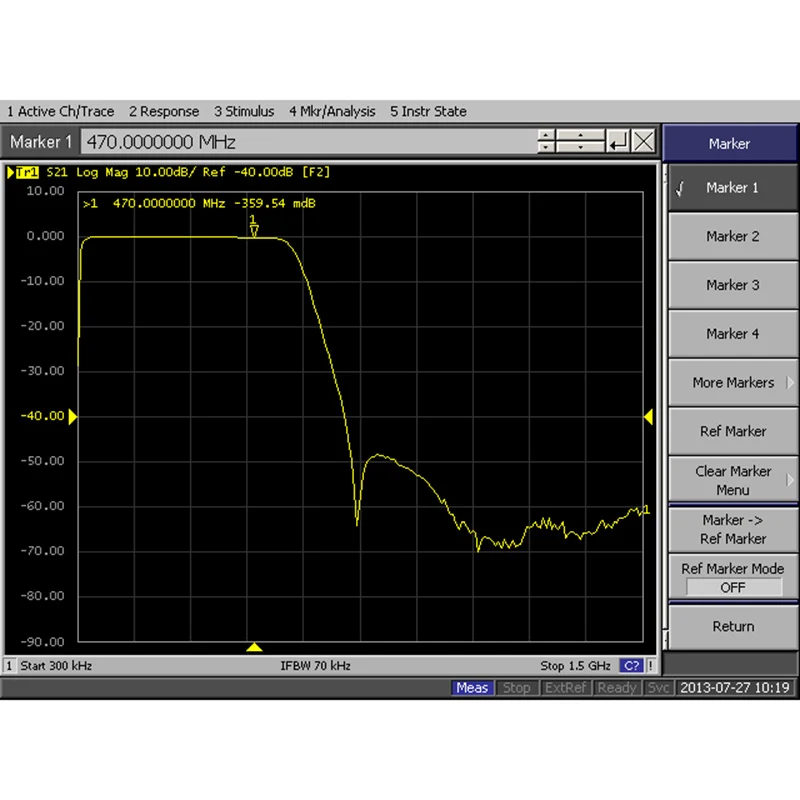Click the softkey panel scrollbar
Image resolution: width=800 pixels, height=800 pixels.
665,406
